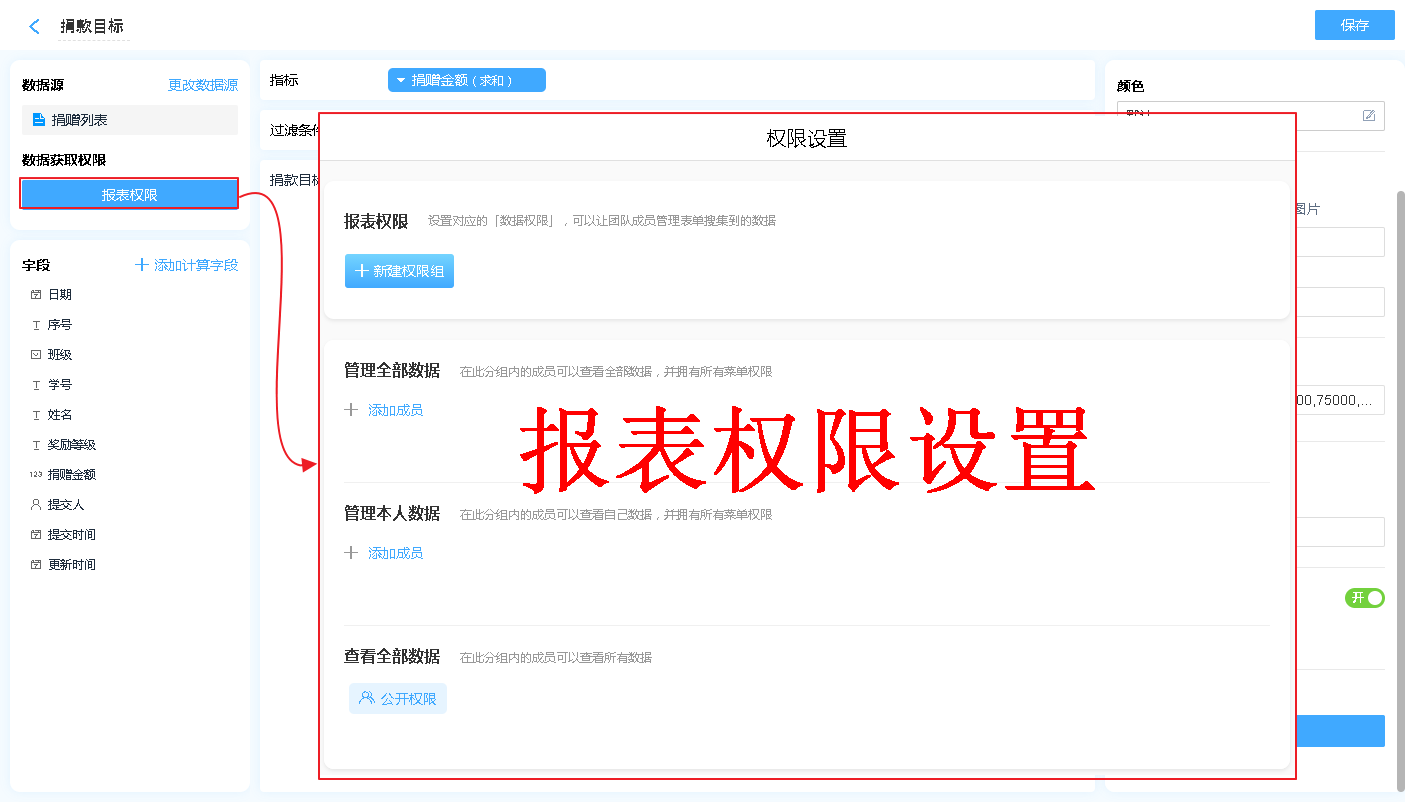The height and width of the screenshot is (802, 1405).
Task: Click the right panel vertical scrollbar
Action: [1400, 480]
